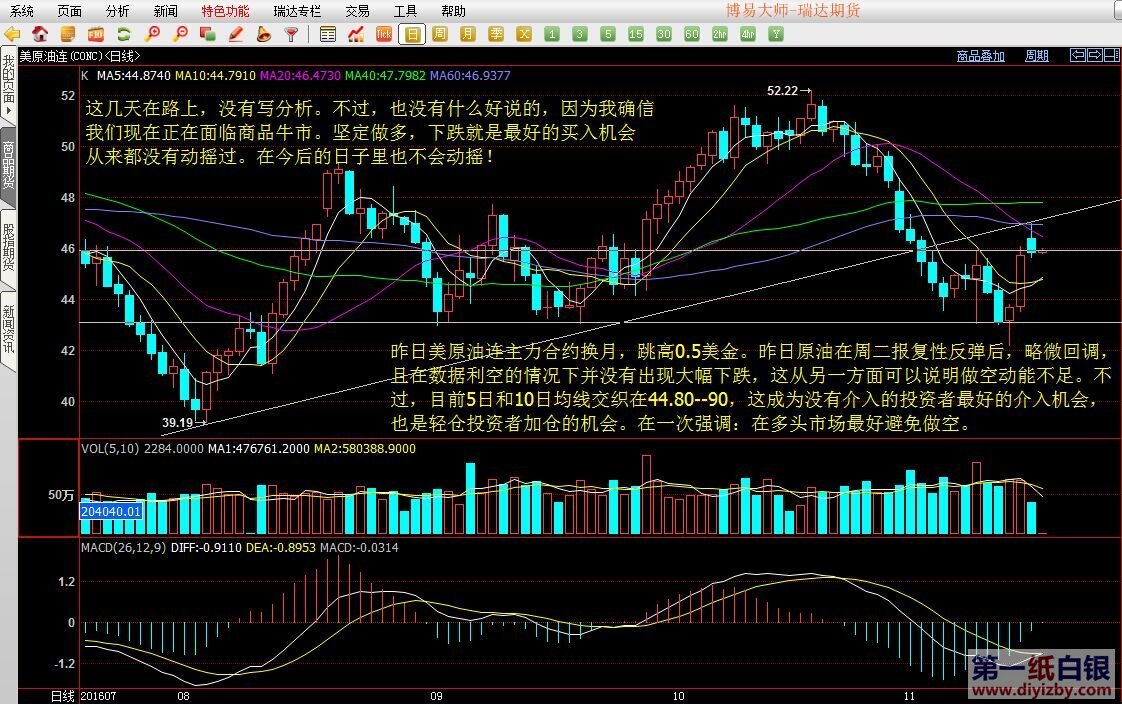Screen dimensions: 1122x704
Task: Select the 15-minute period button
Action: [635, 34]
